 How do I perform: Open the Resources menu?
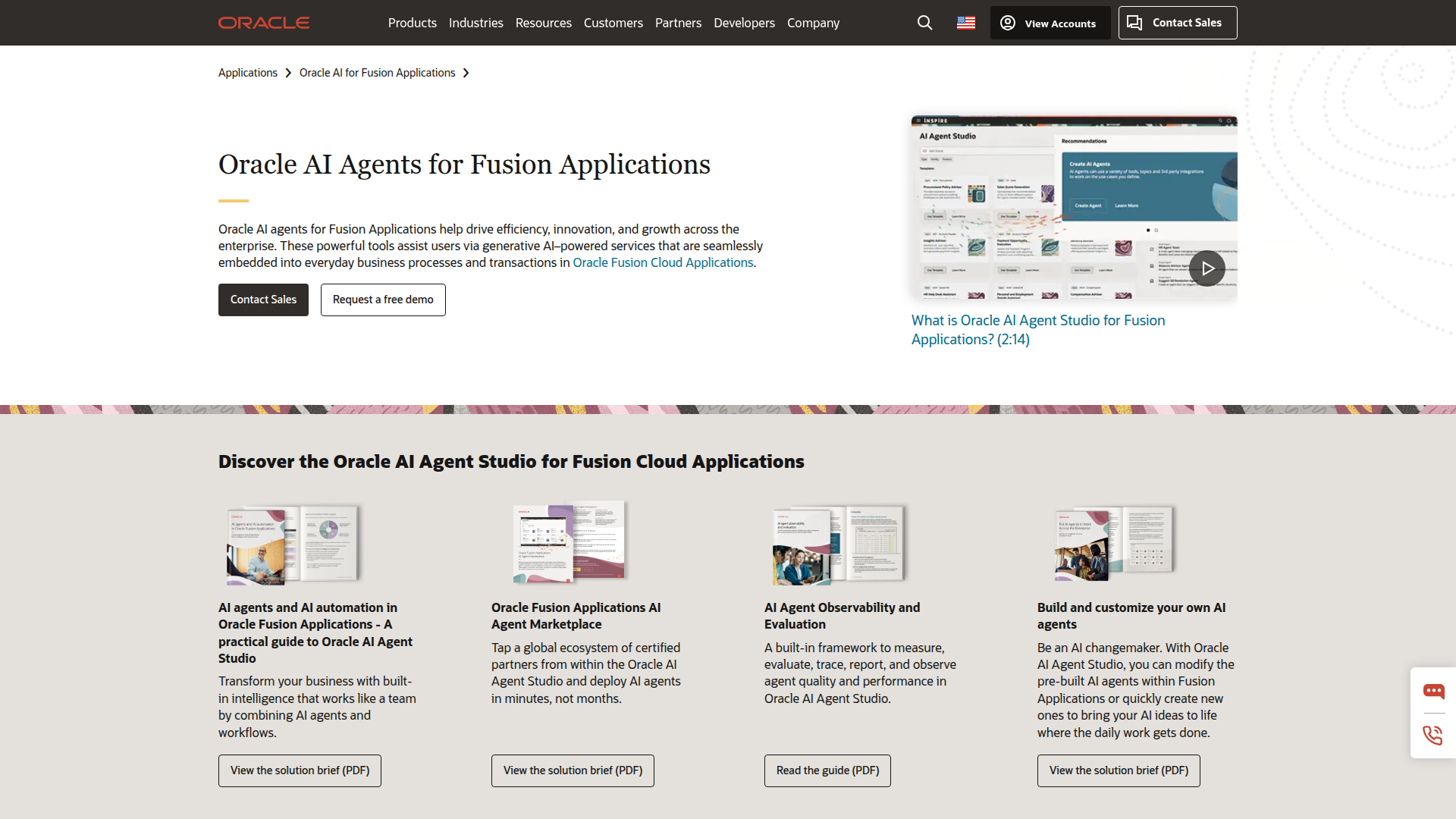[543, 23]
